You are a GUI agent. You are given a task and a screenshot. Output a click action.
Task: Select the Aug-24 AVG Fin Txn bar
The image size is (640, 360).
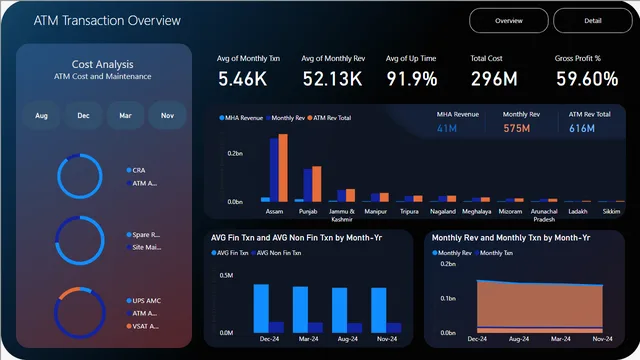point(340,310)
